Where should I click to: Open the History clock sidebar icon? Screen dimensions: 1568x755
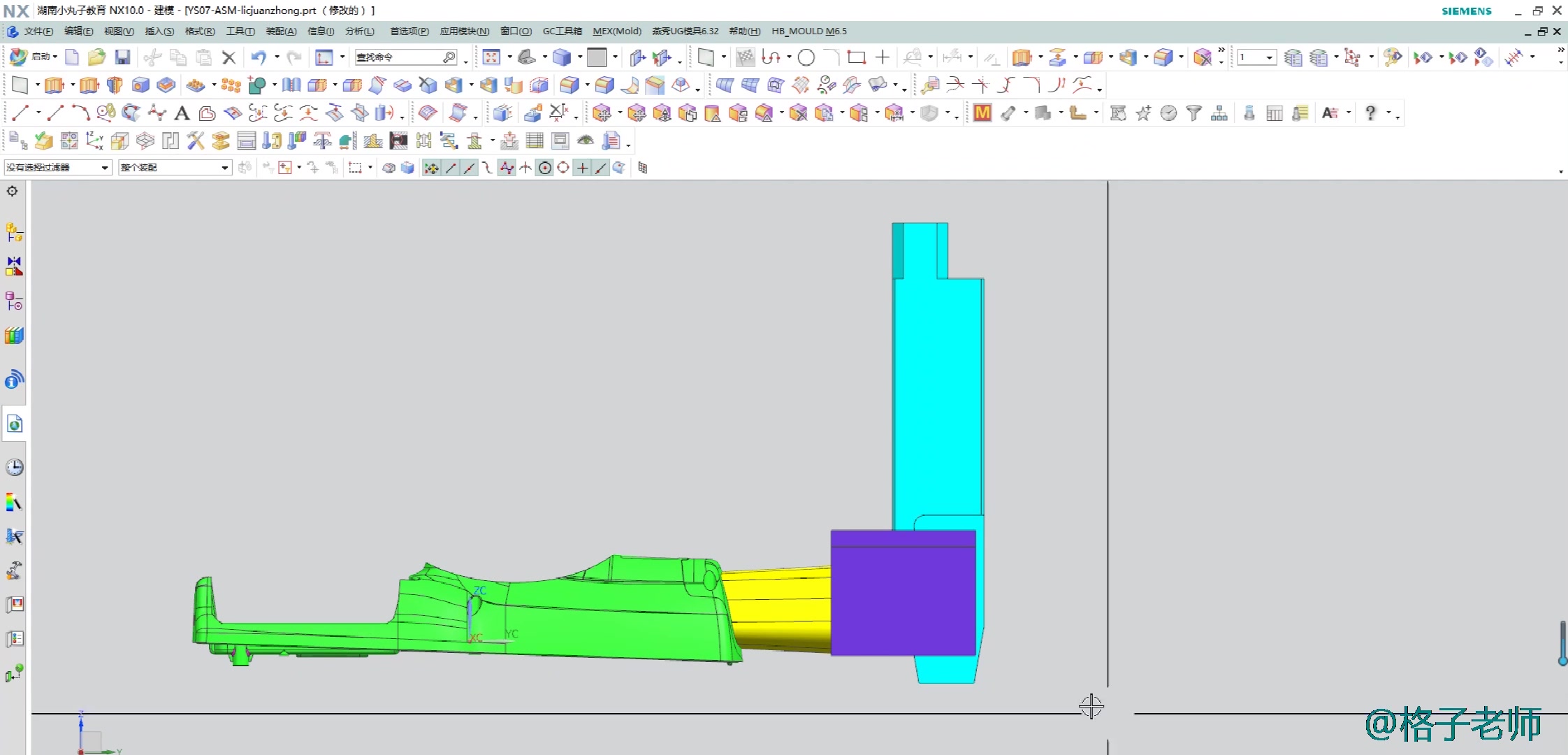14,467
